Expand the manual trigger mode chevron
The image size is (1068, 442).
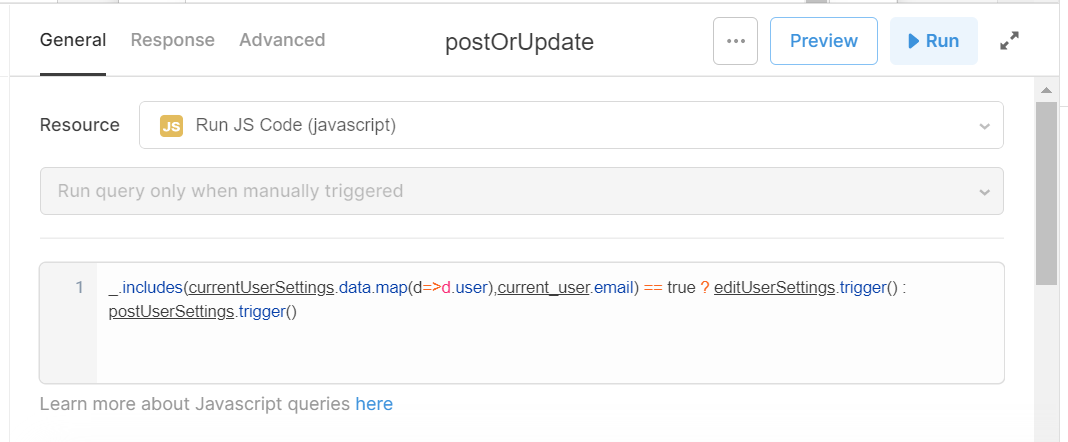pos(984,192)
